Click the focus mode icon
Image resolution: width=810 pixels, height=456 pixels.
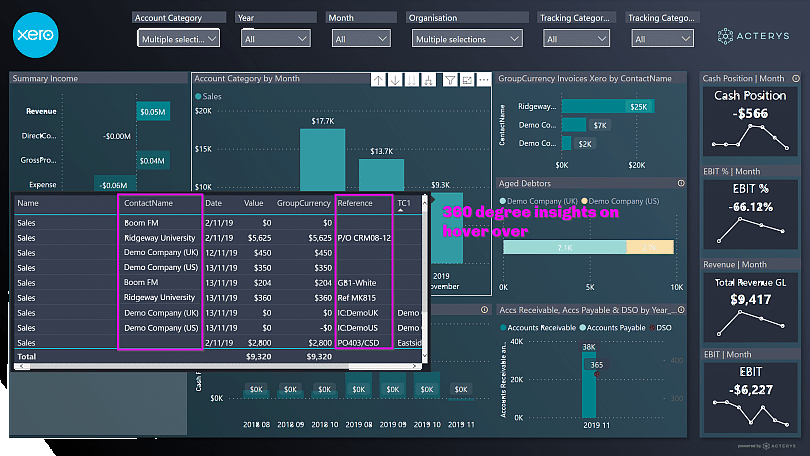[x=467, y=80]
